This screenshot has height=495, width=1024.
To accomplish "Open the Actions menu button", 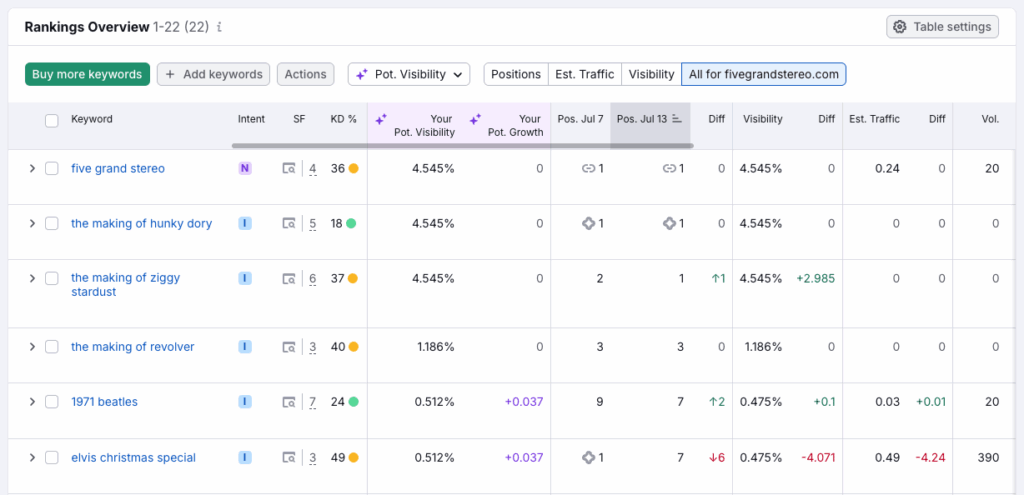I will 306,74.
